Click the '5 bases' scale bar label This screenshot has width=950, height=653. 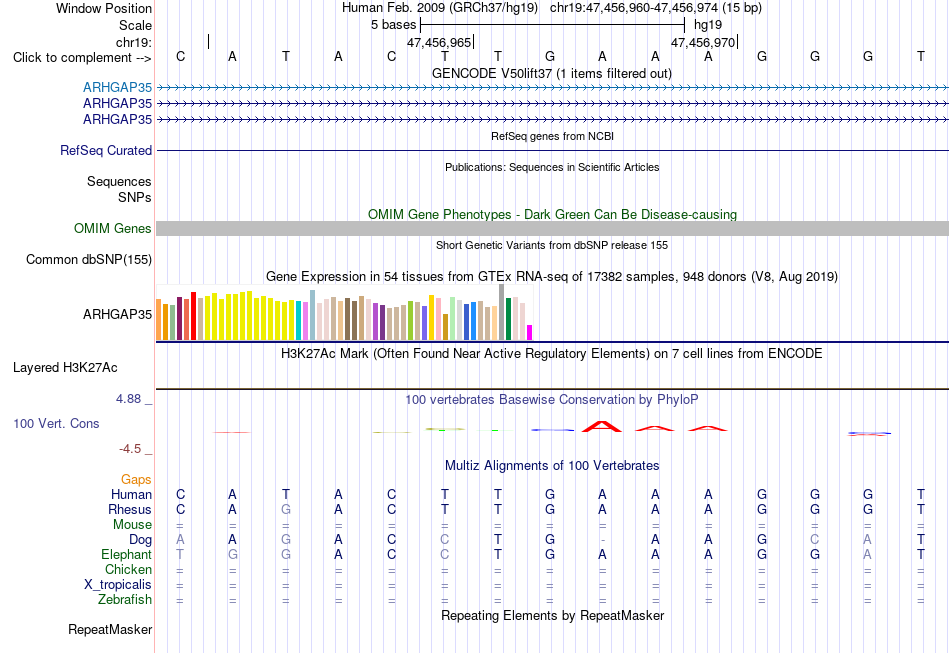point(394,25)
